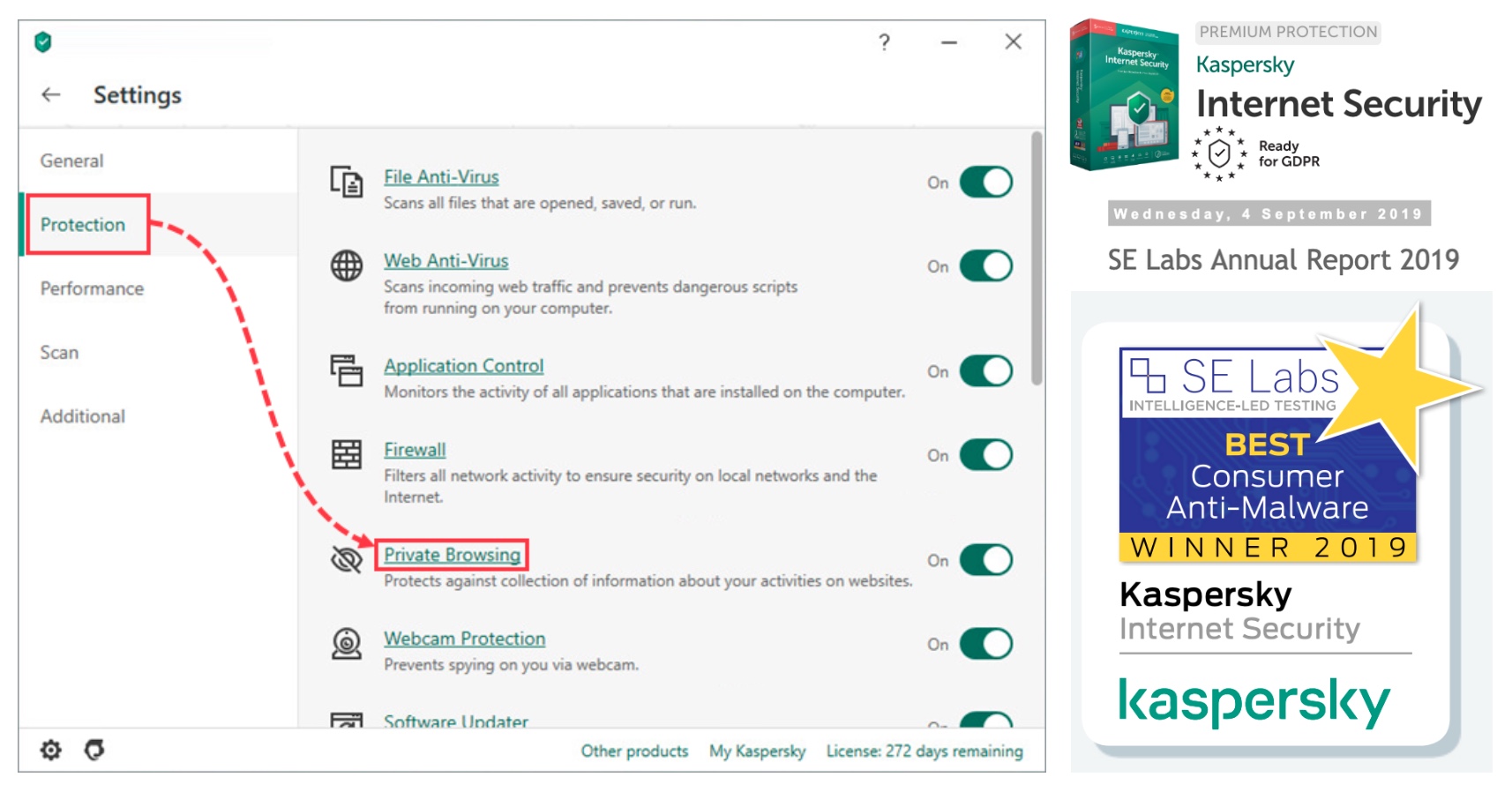
Task: Open the Web Anti-Virus link
Action: tap(445, 260)
